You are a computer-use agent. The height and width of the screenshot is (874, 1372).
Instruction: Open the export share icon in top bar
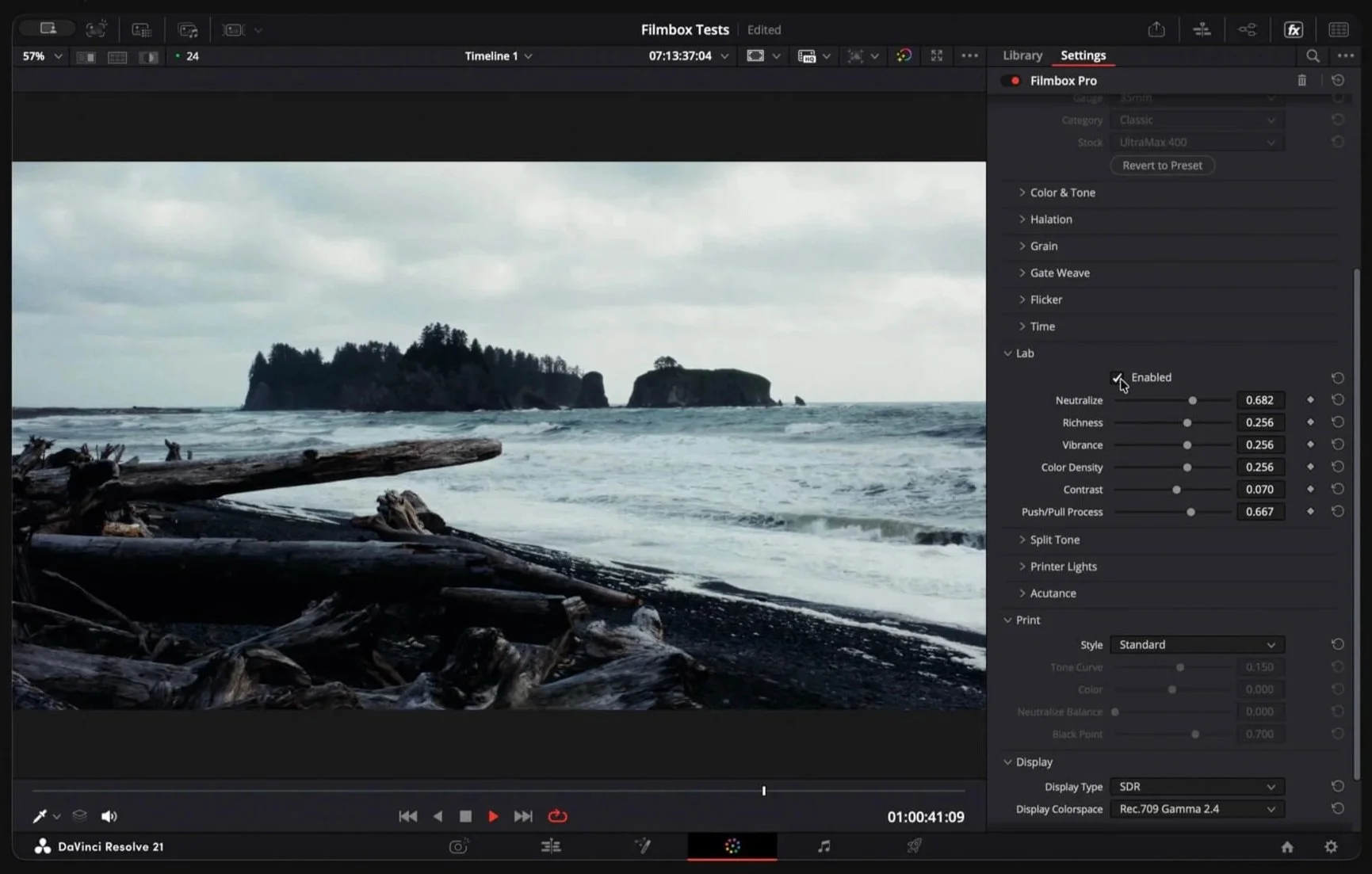1156,29
